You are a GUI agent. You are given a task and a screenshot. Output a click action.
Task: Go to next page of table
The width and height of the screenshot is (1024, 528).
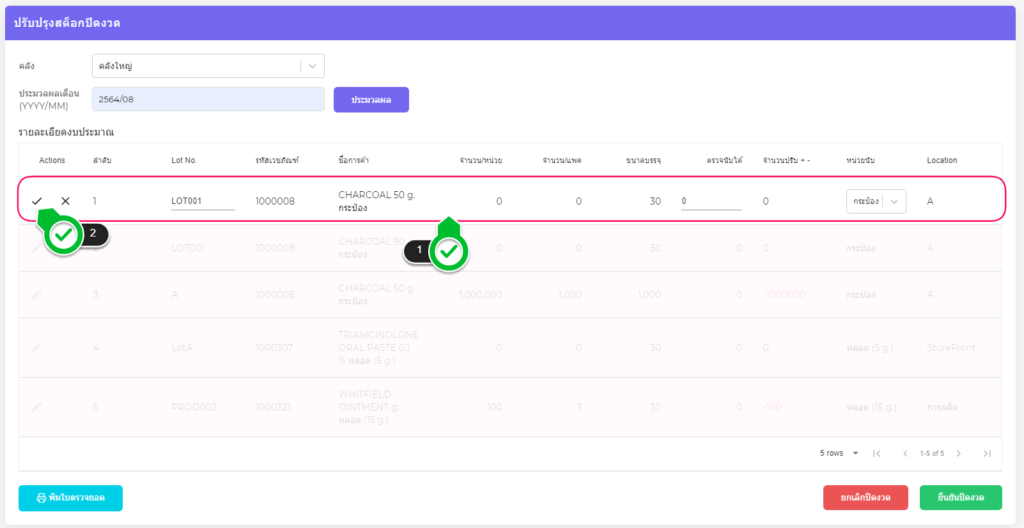click(958, 453)
